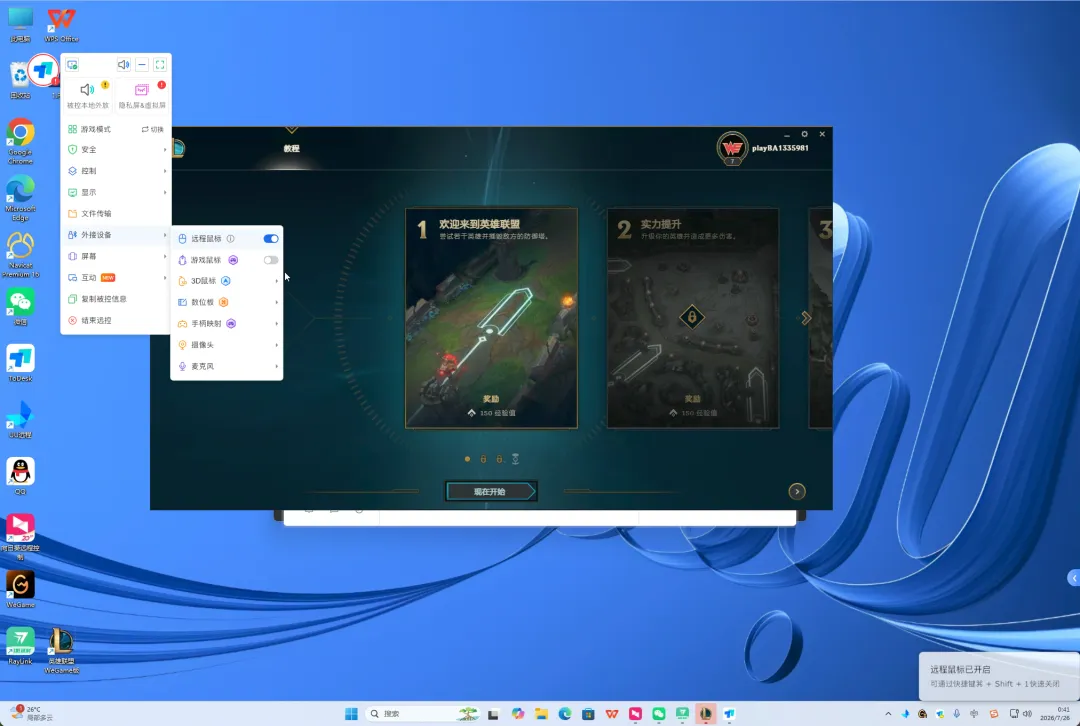Expand the 屏幕 submenu
The width and height of the screenshot is (1080, 726).
[x=116, y=256]
